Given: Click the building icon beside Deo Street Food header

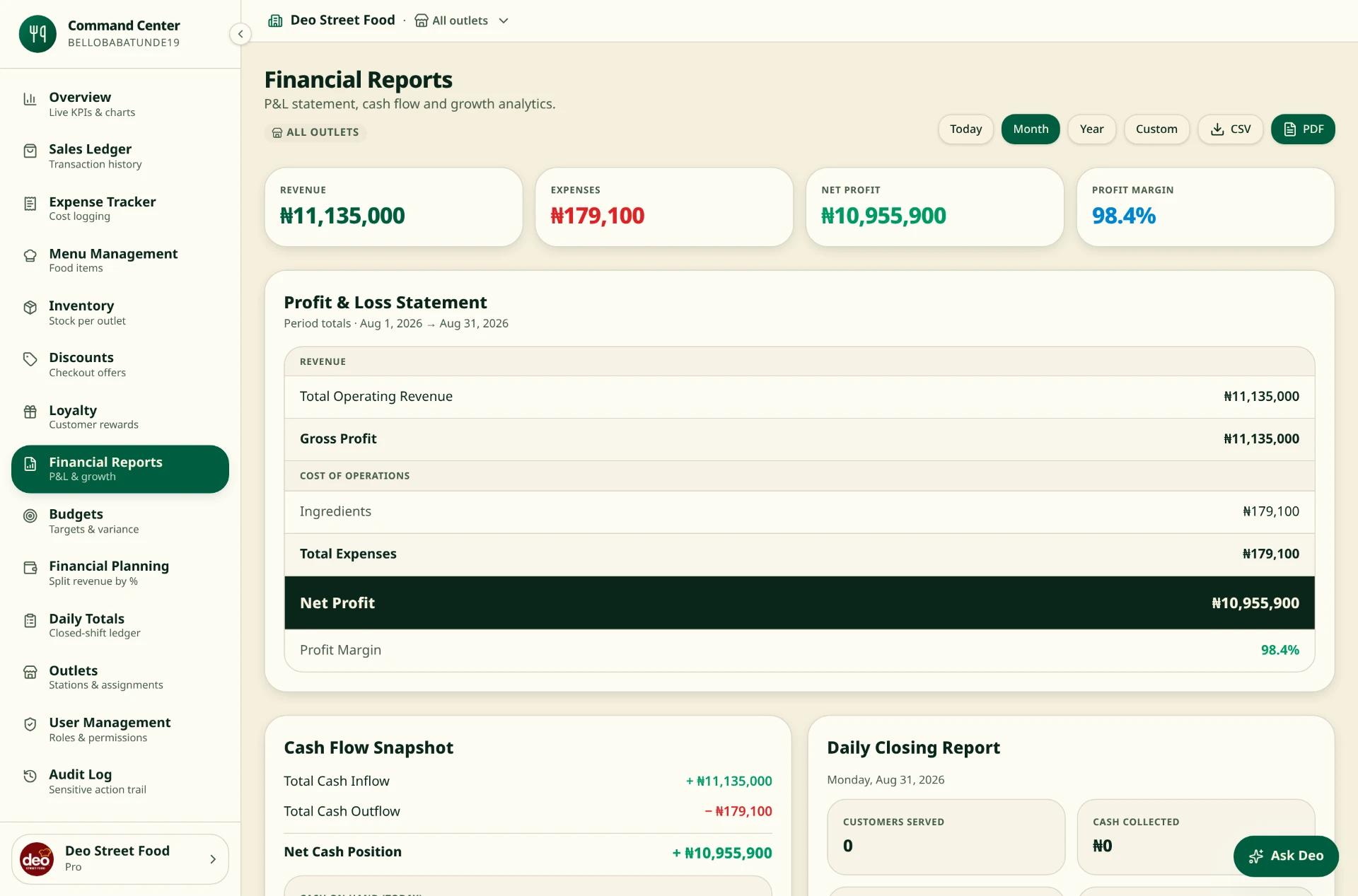Looking at the screenshot, I should [x=275, y=21].
